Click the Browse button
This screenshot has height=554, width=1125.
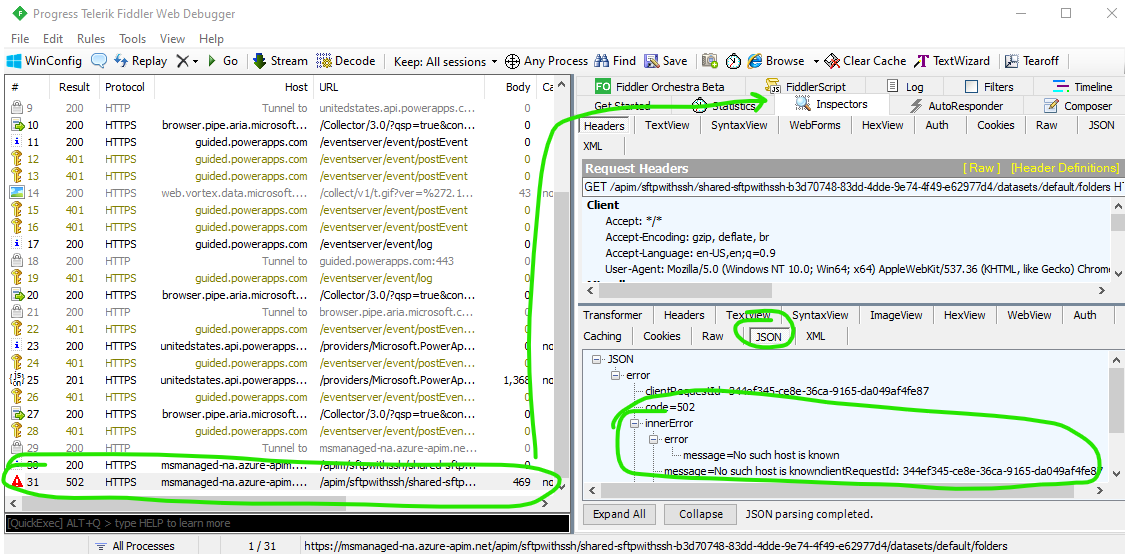[x=776, y=61]
